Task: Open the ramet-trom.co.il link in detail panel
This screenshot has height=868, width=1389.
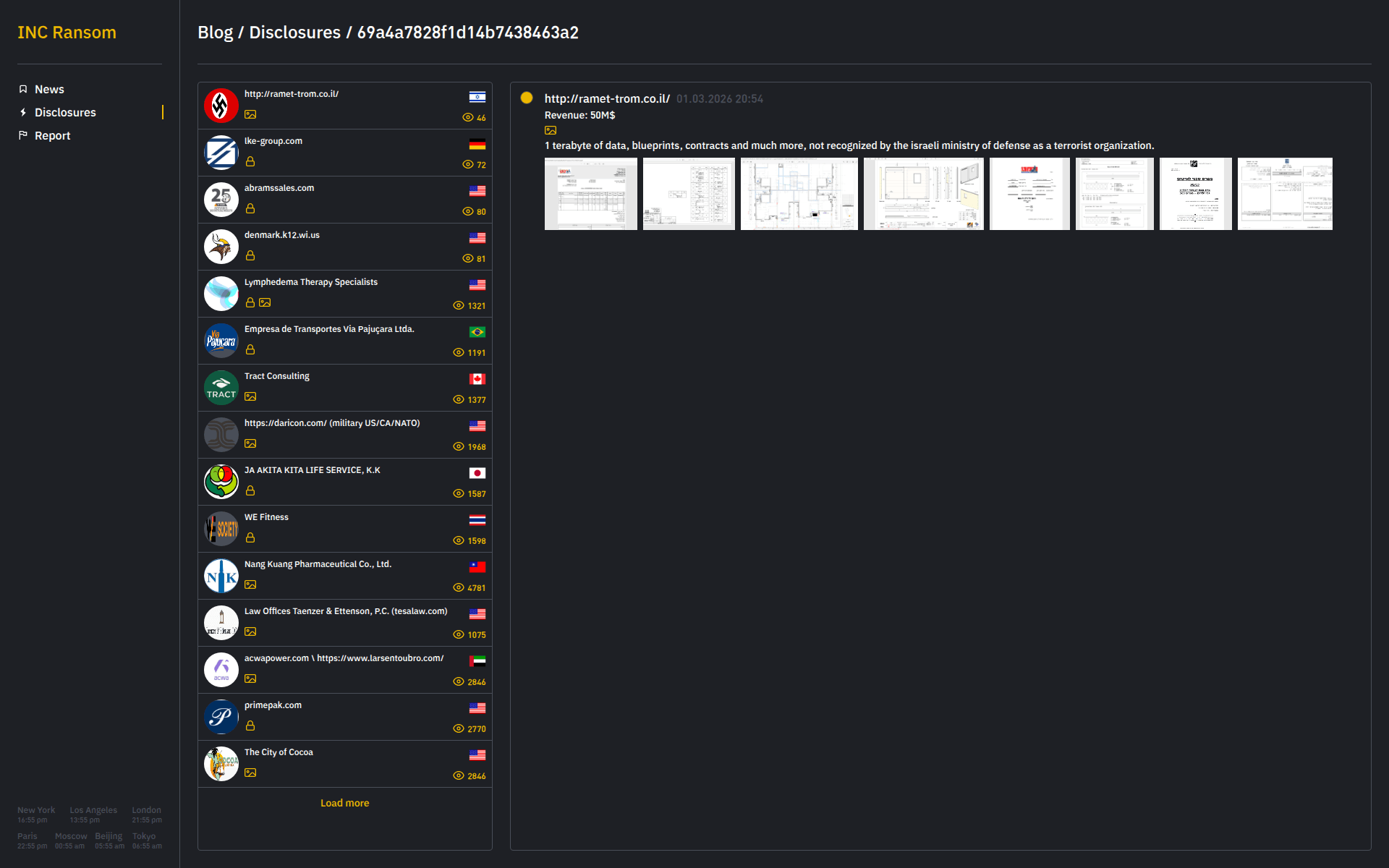Action: pyautogui.click(x=607, y=98)
